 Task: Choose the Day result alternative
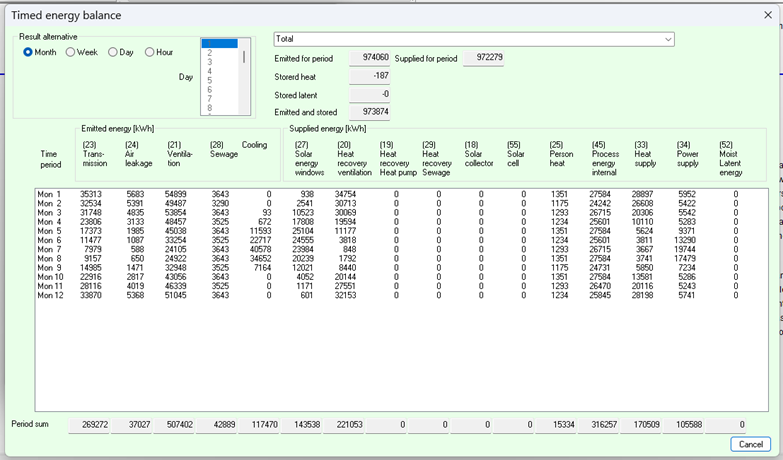[x=113, y=52]
